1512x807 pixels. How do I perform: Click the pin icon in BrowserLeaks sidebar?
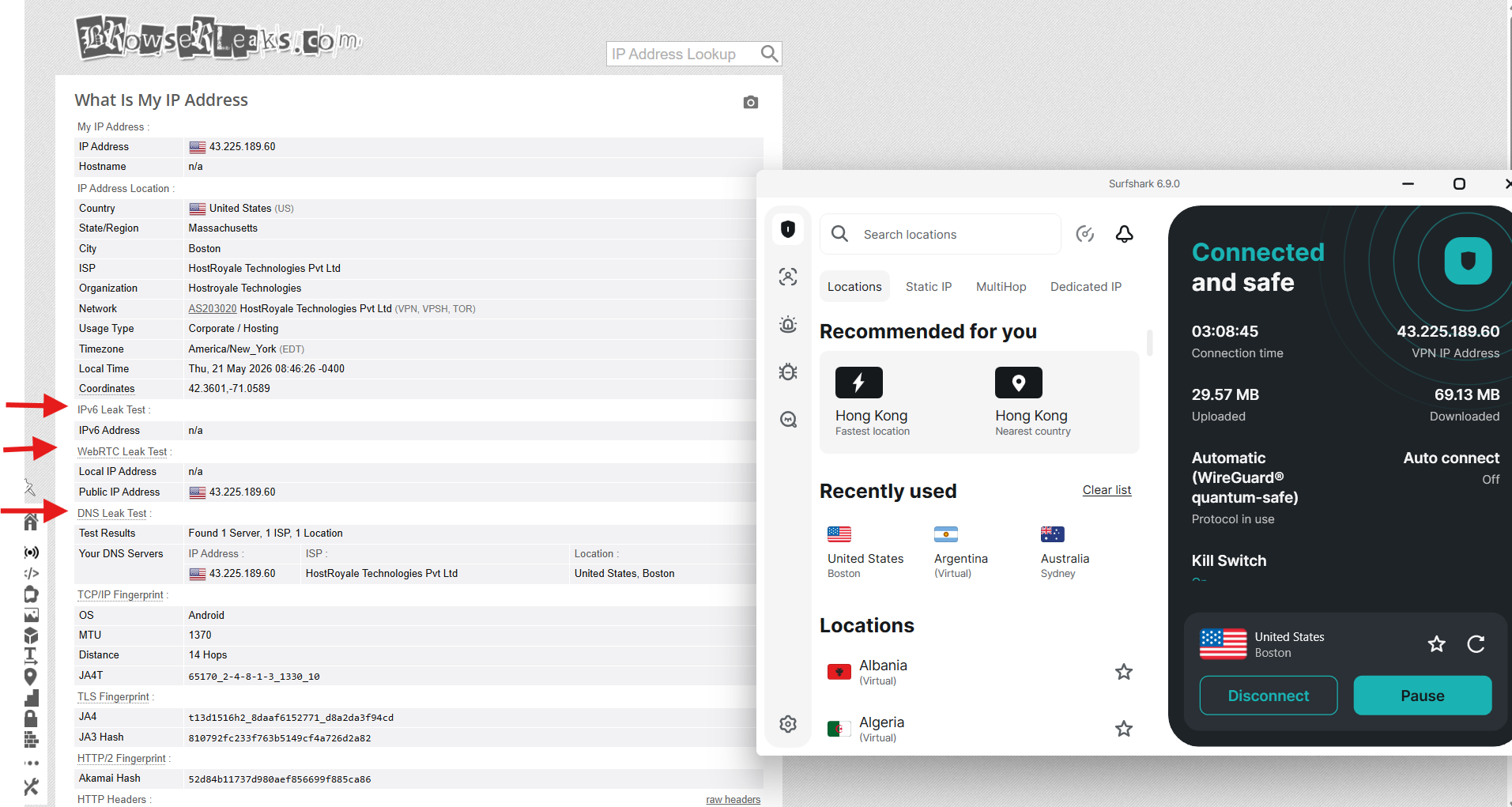[30, 488]
